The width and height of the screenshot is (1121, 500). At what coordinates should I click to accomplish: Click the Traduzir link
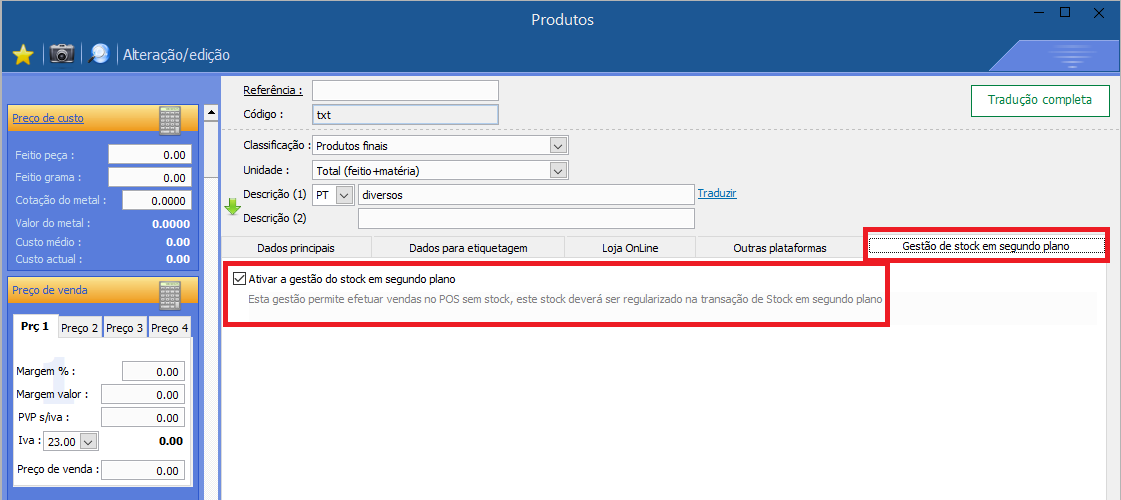[717, 193]
